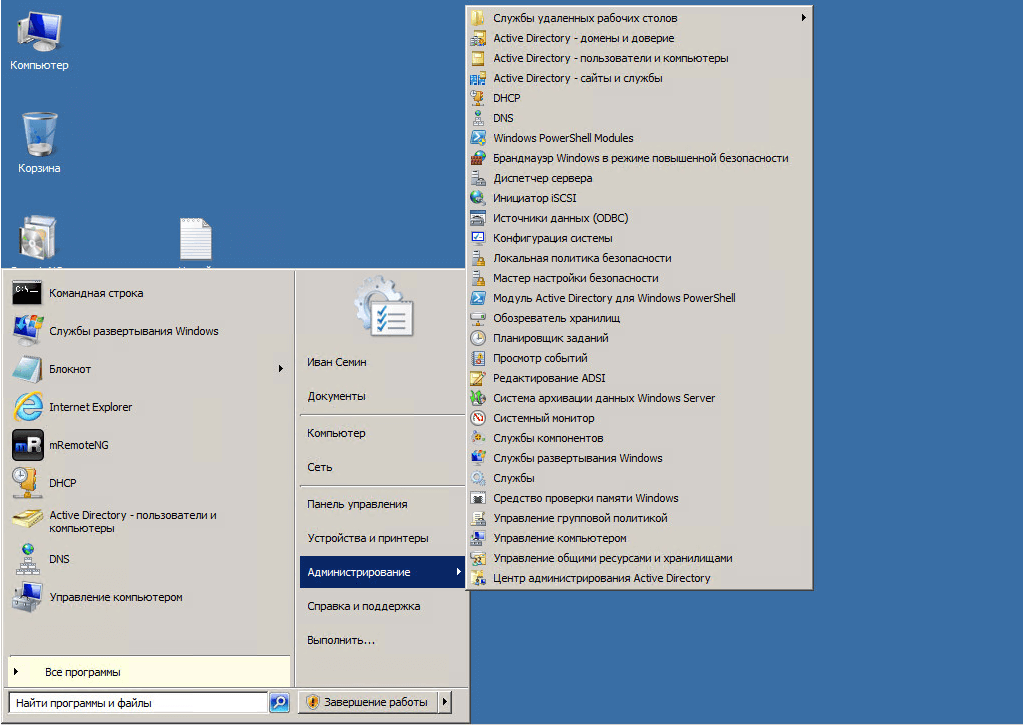Click the Блокнот icon in Start menu
This screenshot has height=725, width=1023.
pos(28,369)
